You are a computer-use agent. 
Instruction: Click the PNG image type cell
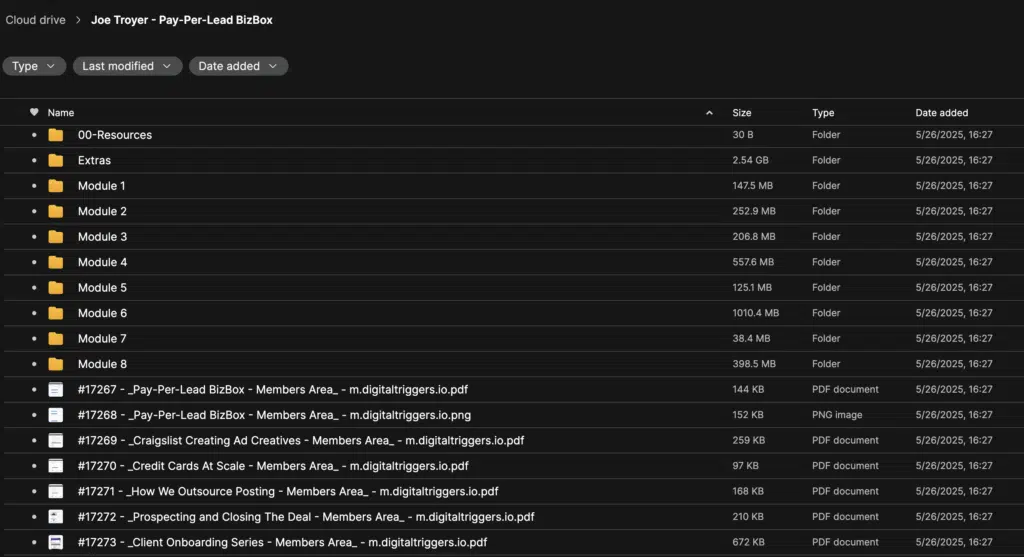point(837,415)
